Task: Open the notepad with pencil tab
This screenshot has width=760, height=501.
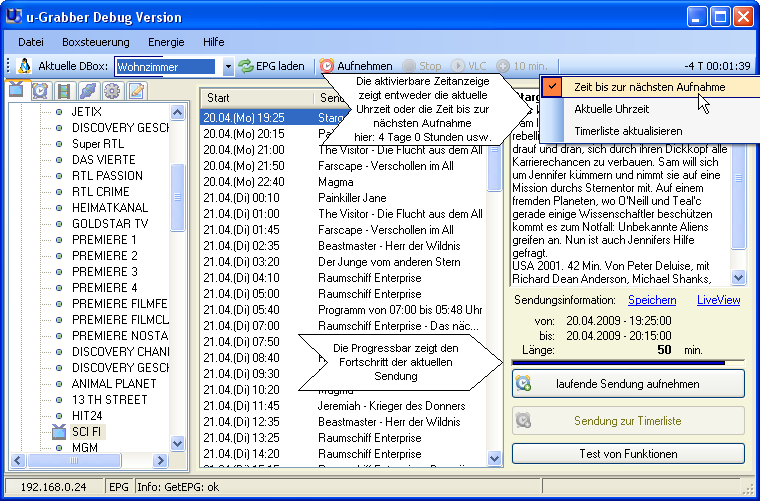Action: [x=136, y=91]
